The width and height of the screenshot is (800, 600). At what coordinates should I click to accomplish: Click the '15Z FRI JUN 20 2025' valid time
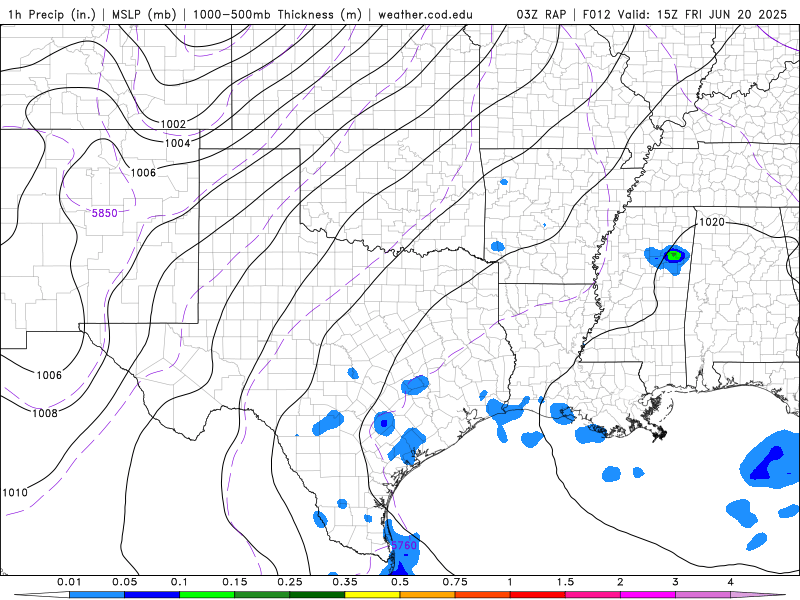coord(722,14)
